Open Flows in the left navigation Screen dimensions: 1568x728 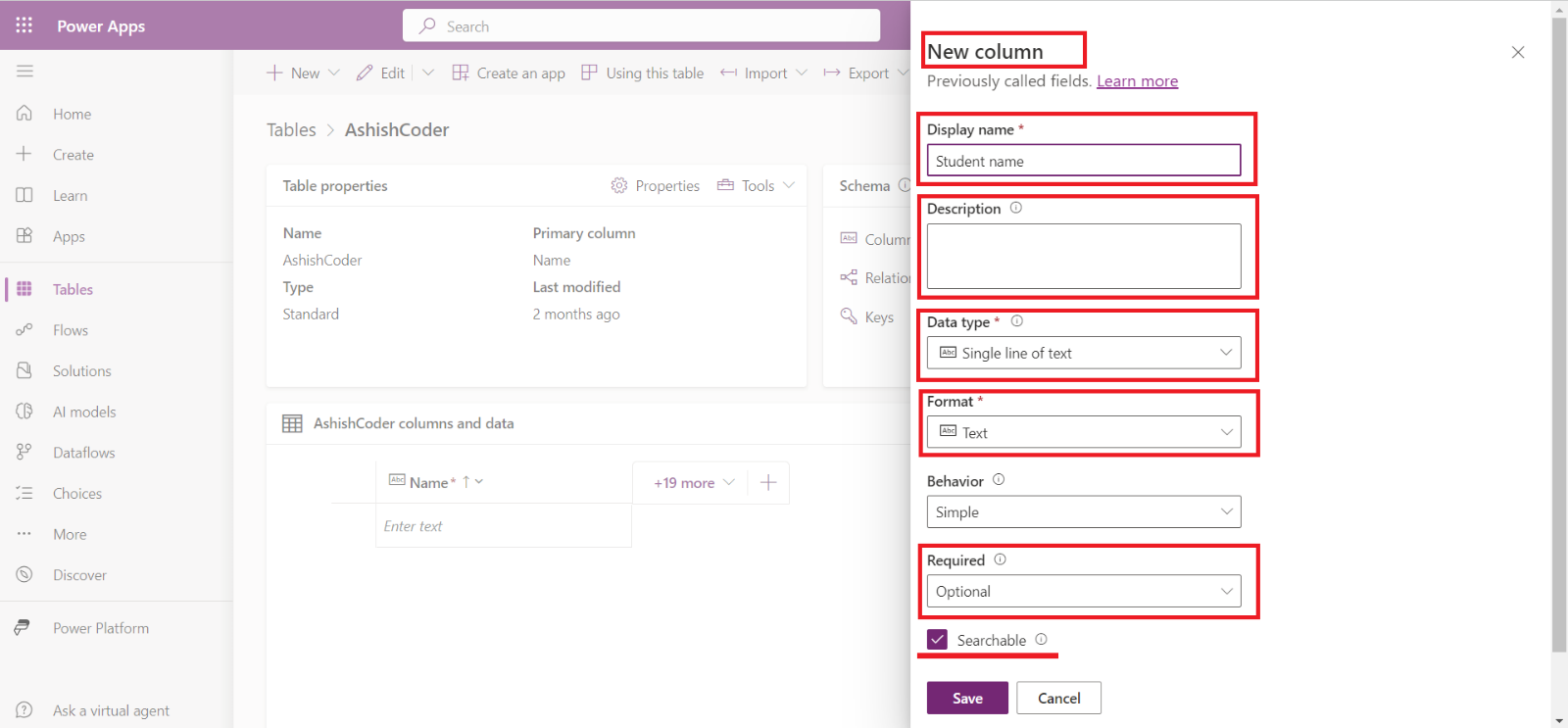[71, 330]
